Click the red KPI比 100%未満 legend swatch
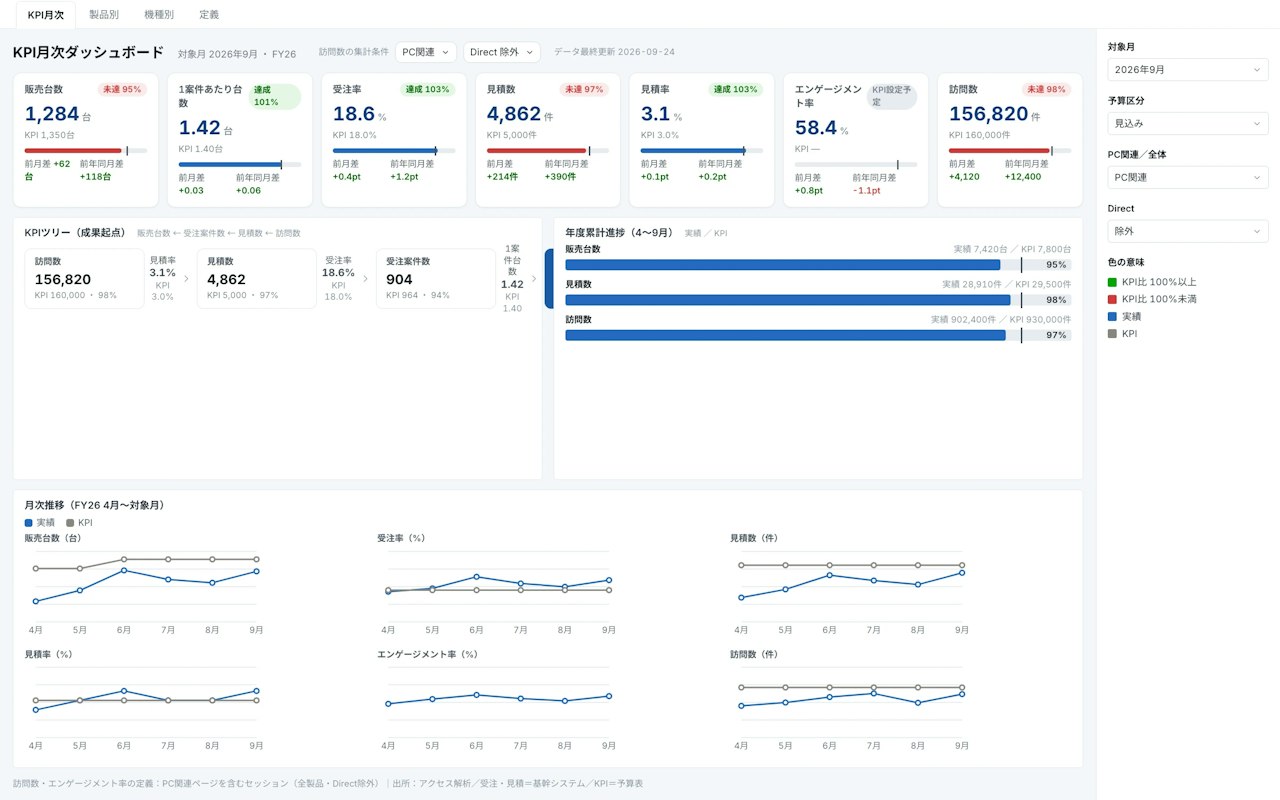This screenshot has width=1280, height=800. pos(1113,299)
